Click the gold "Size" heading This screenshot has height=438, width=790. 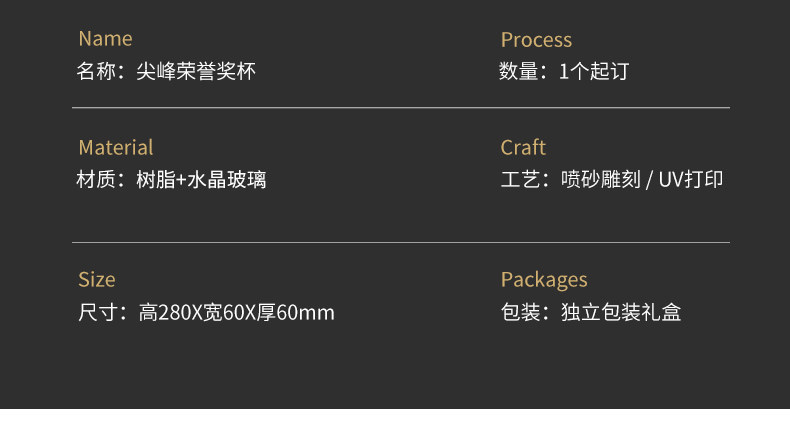(x=97, y=279)
